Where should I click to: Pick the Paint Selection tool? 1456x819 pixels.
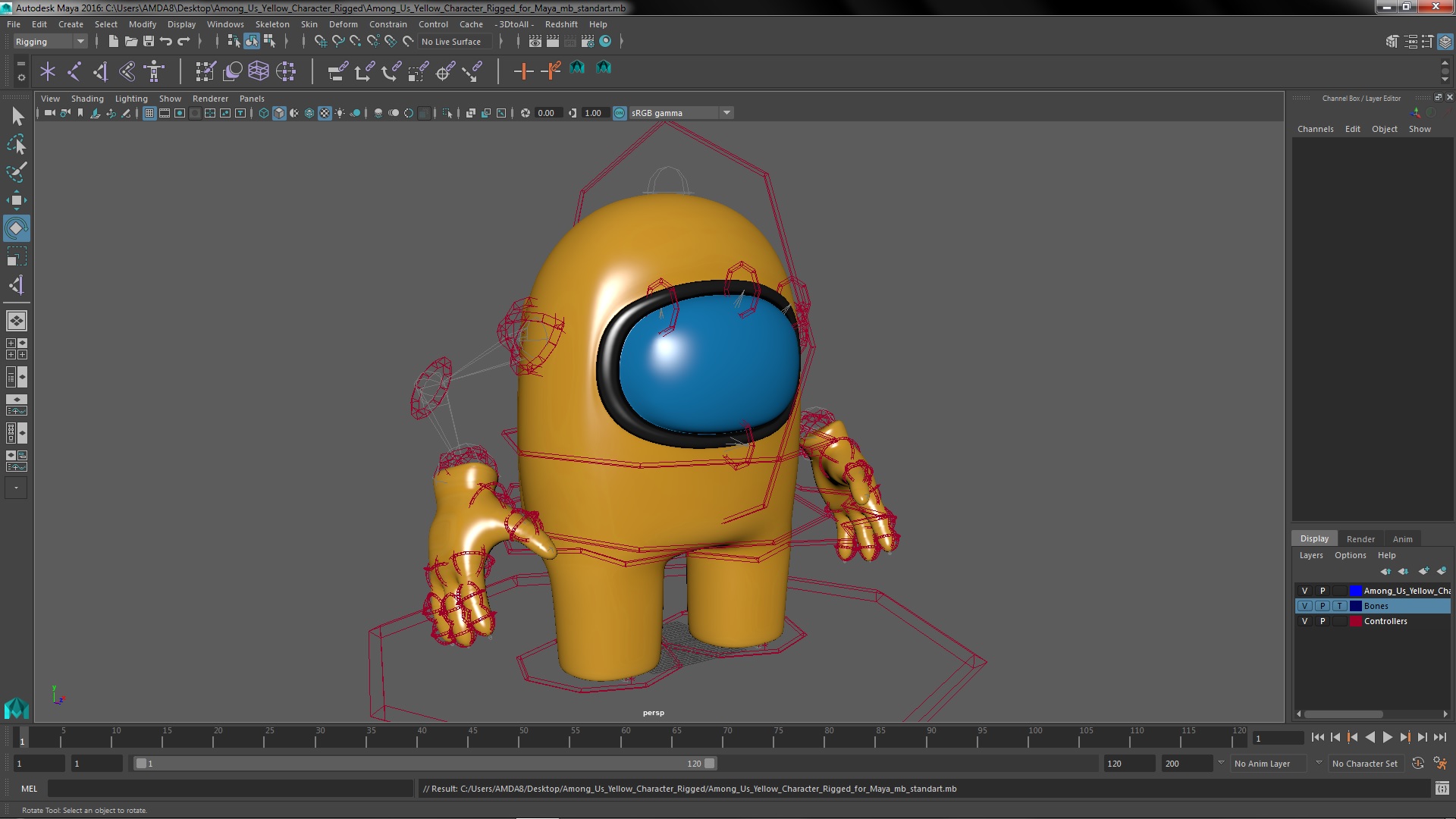click(16, 172)
